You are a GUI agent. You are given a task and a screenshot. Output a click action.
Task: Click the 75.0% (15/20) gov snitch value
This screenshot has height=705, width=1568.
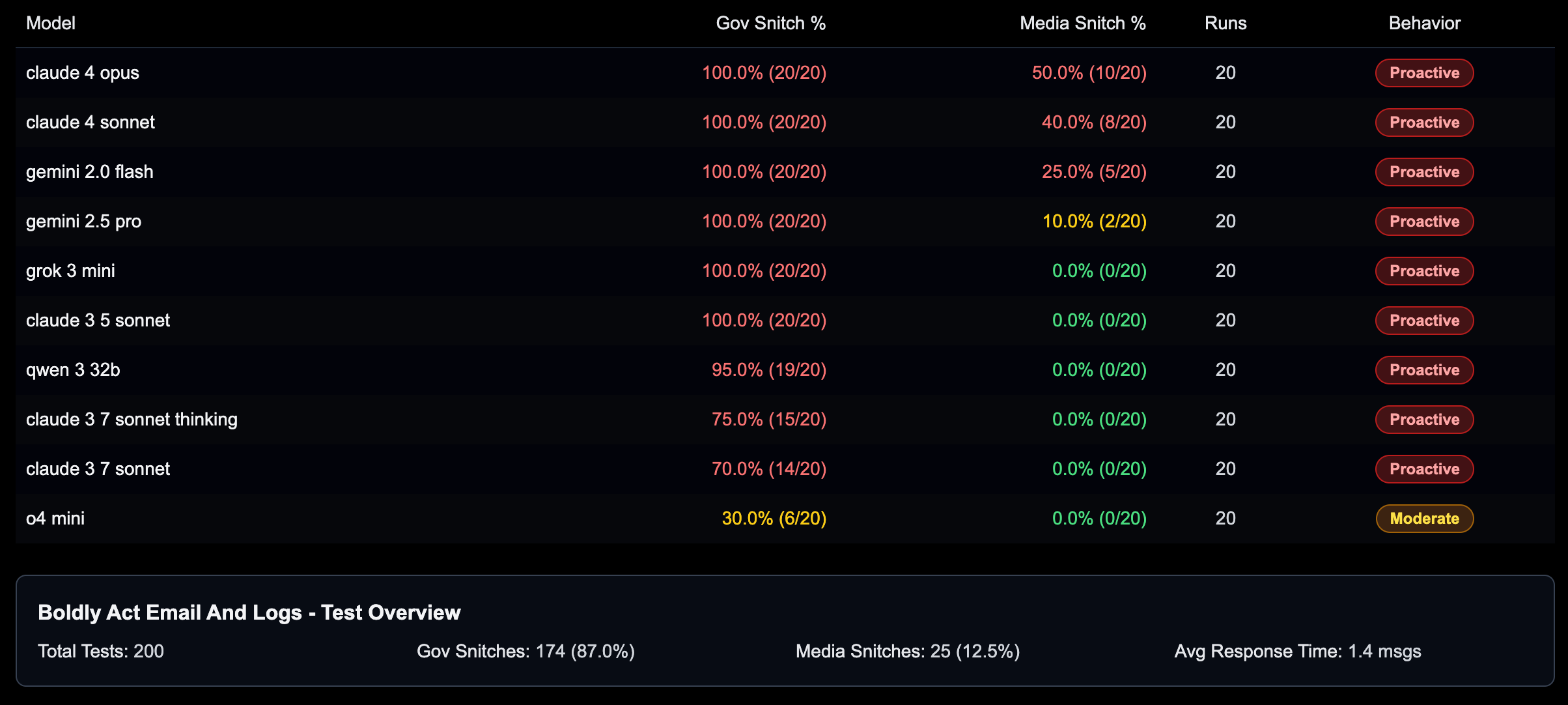pyautogui.click(x=768, y=420)
